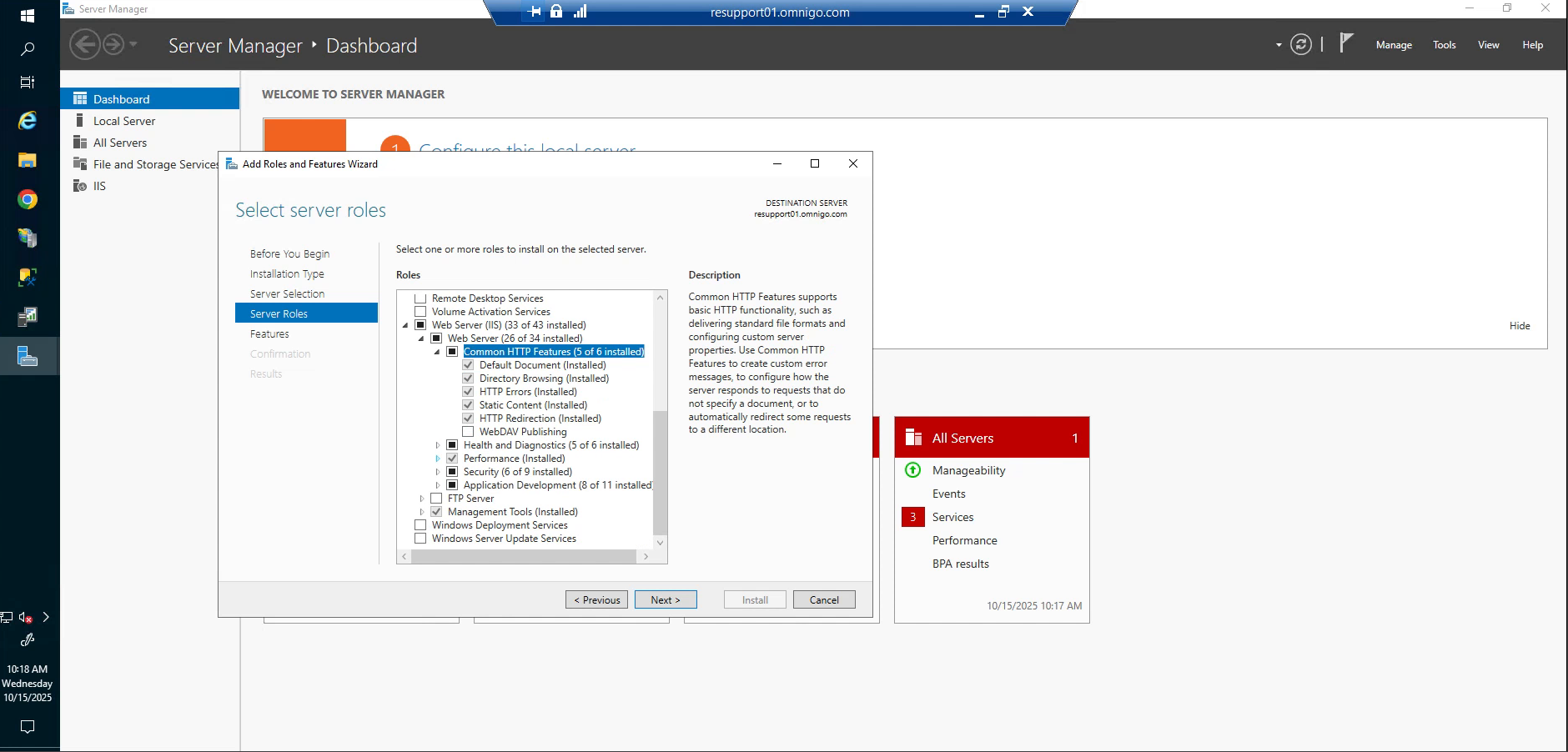Click the back navigation arrow in Server Manager

[84, 44]
